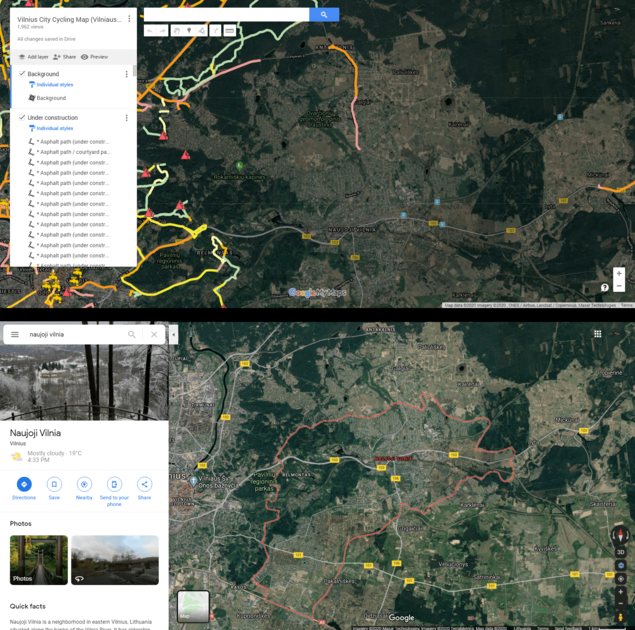Click the Send to your phone icon
The image size is (635, 630).
114,484
